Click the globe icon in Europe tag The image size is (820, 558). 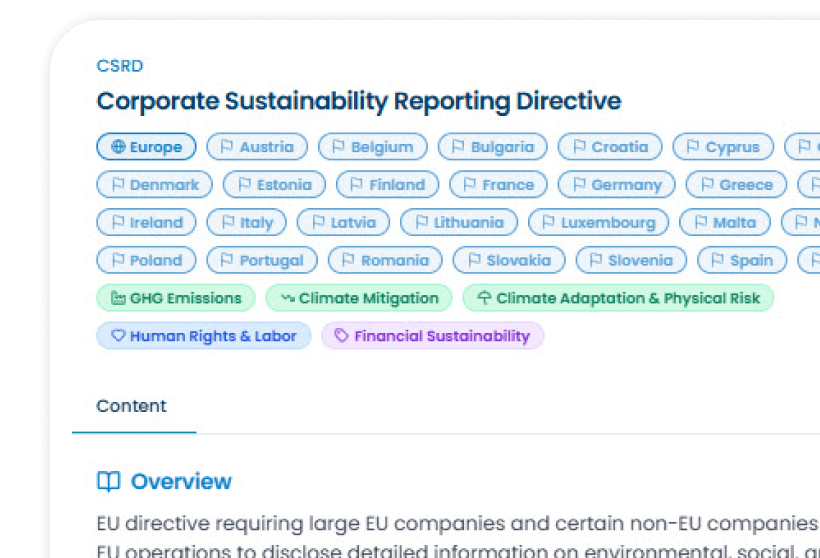[x=118, y=146]
